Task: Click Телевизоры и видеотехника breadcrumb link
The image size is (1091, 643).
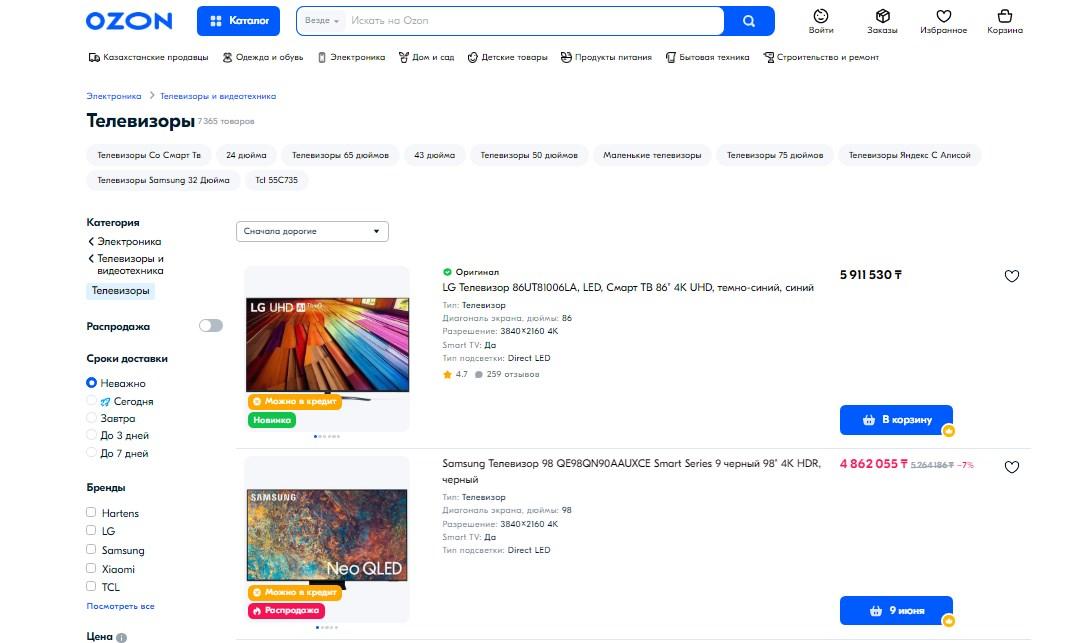Action: (x=218, y=96)
